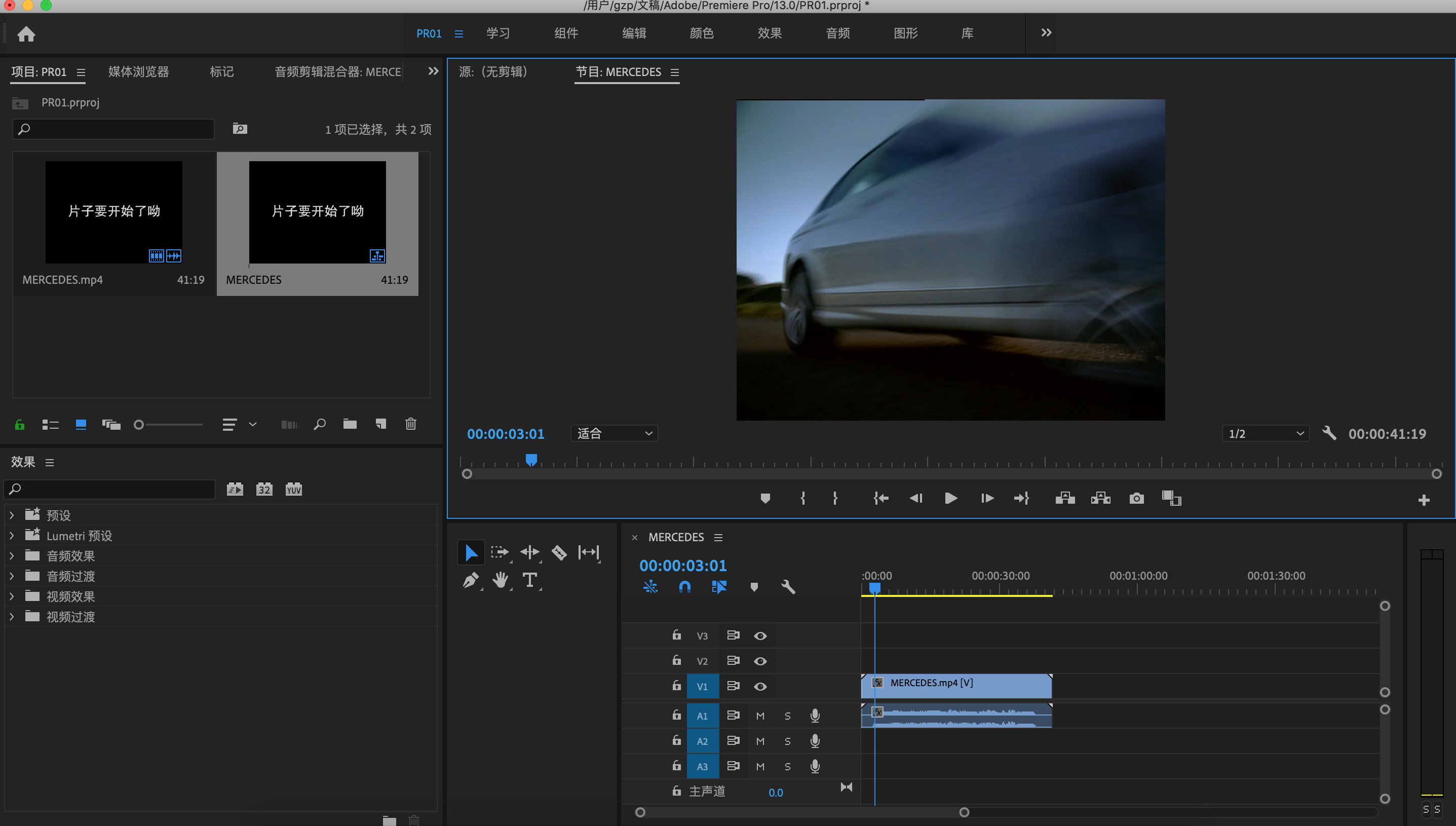Screen dimensions: 1456x826
Task: Expand the 视频效果 effects folder
Action: pos(11,596)
